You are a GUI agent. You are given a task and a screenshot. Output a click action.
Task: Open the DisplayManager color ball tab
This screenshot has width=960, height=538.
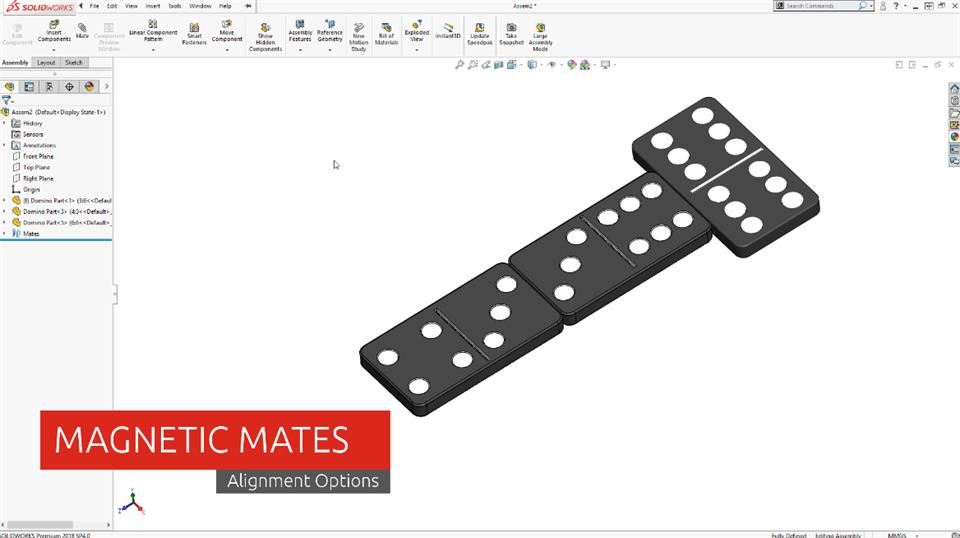pyautogui.click(x=89, y=87)
